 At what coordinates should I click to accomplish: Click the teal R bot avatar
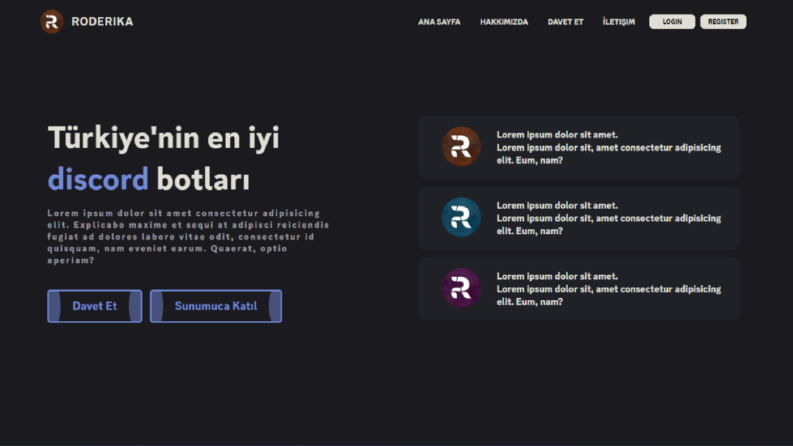461,217
